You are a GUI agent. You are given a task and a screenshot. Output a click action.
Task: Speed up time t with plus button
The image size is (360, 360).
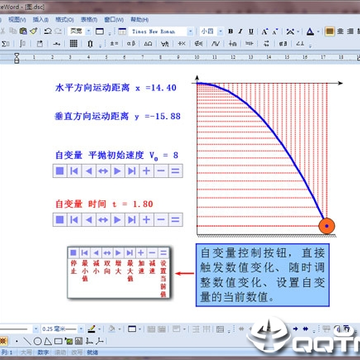point(146,220)
